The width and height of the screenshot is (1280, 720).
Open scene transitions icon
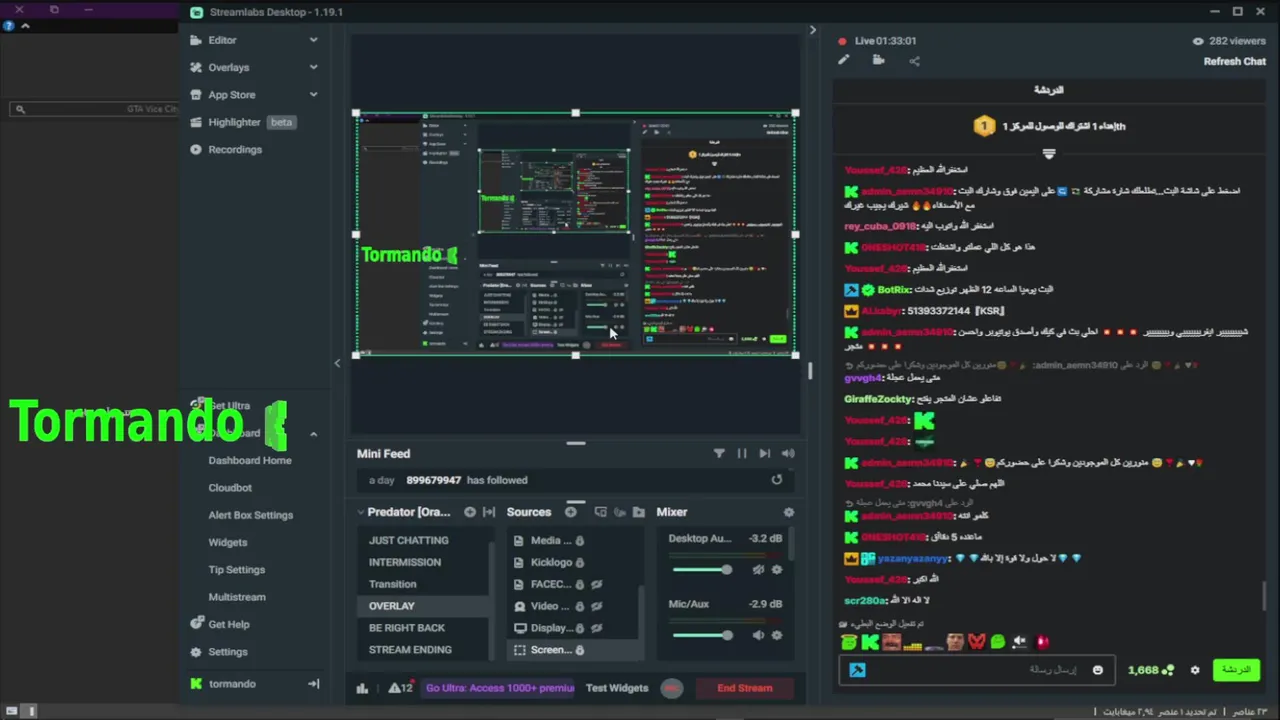click(489, 512)
